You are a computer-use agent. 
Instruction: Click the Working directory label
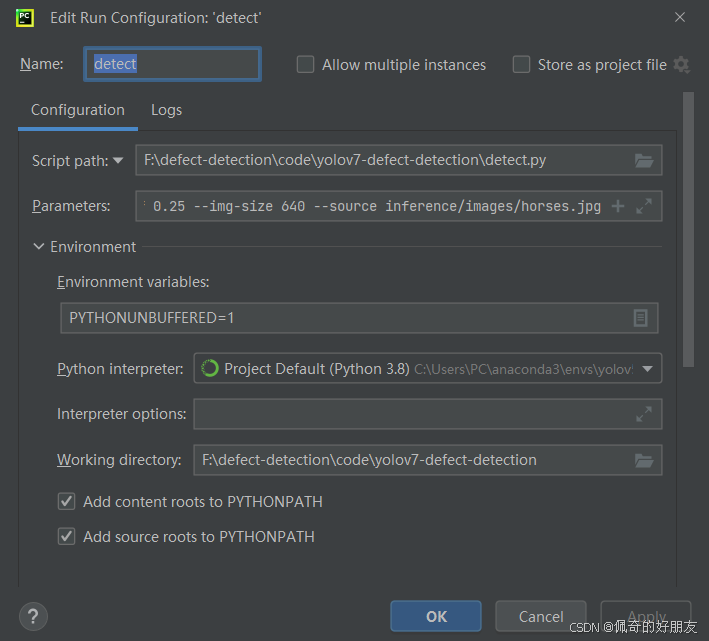[x=119, y=460]
